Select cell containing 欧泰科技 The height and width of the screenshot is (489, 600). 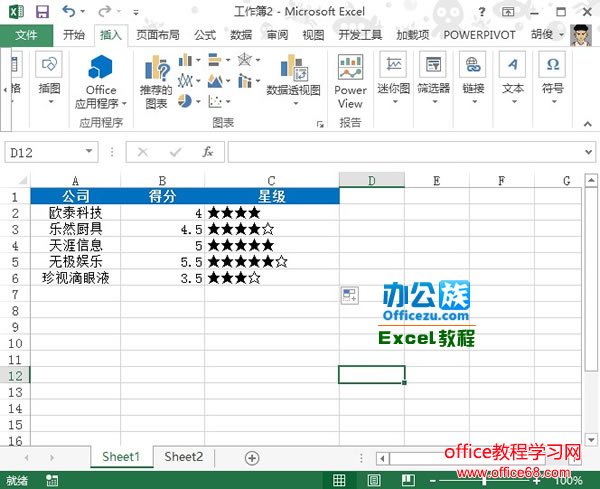[75, 213]
